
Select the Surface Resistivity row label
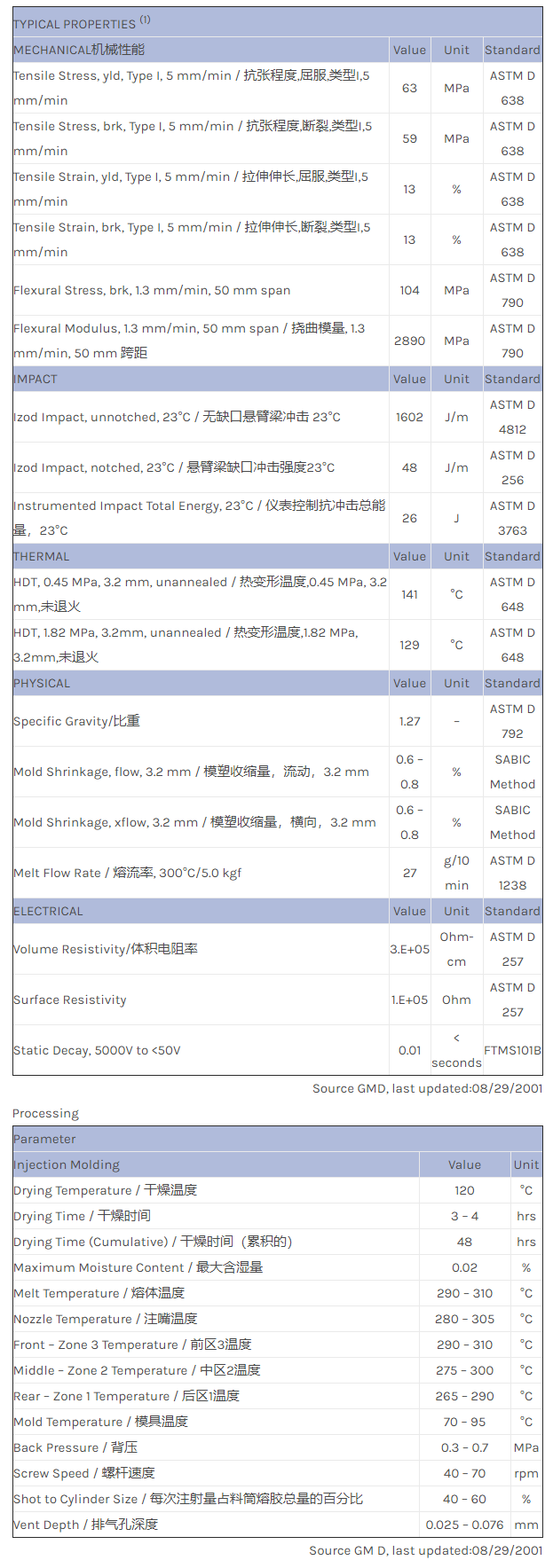(70, 1000)
